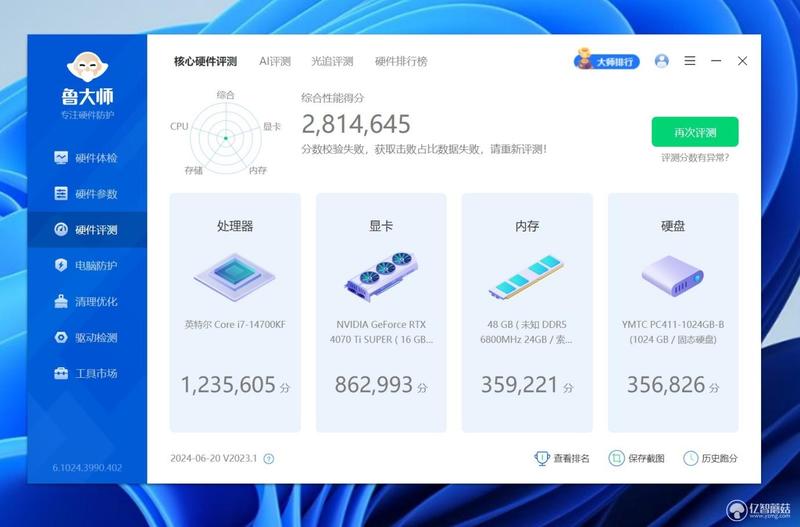Click the 硬盘 card title
800x527 pixels.
tap(672, 226)
